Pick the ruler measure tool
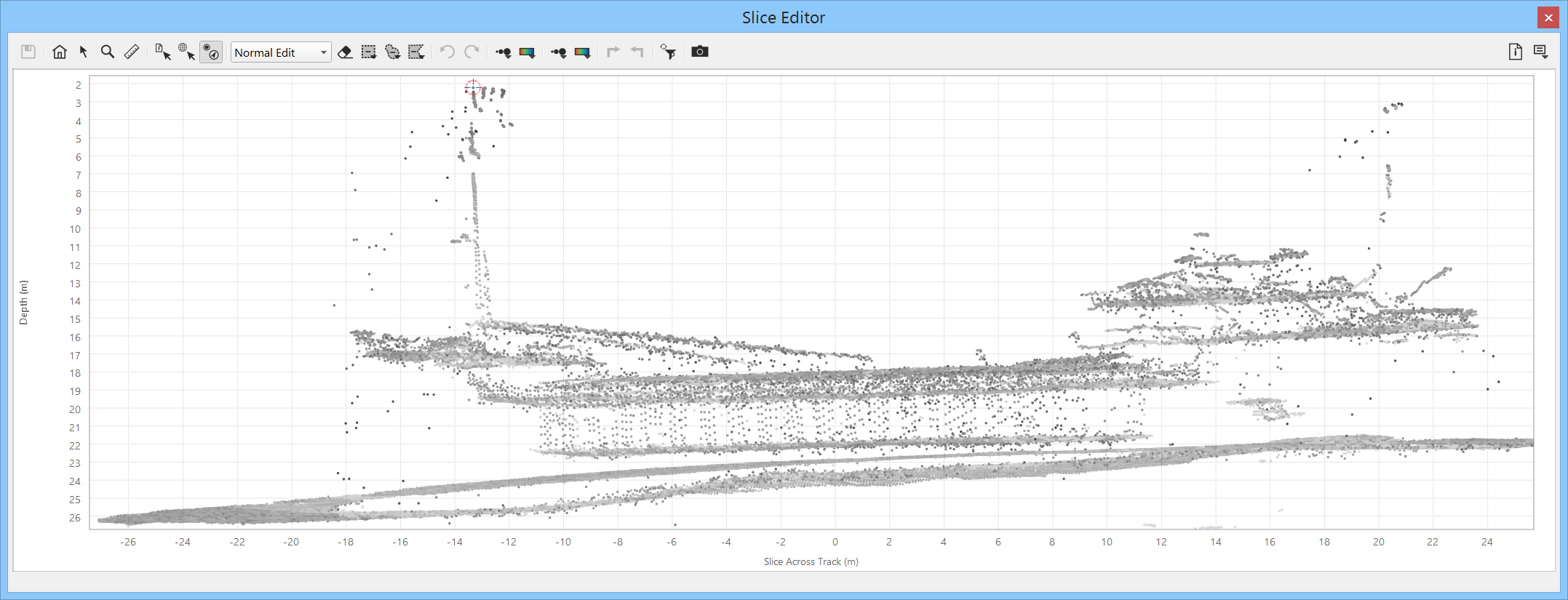 point(132,52)
